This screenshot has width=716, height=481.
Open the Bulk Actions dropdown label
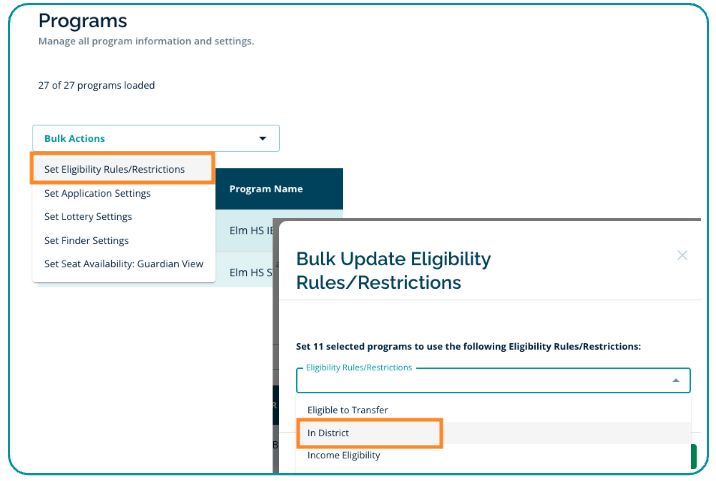(75, 139)
